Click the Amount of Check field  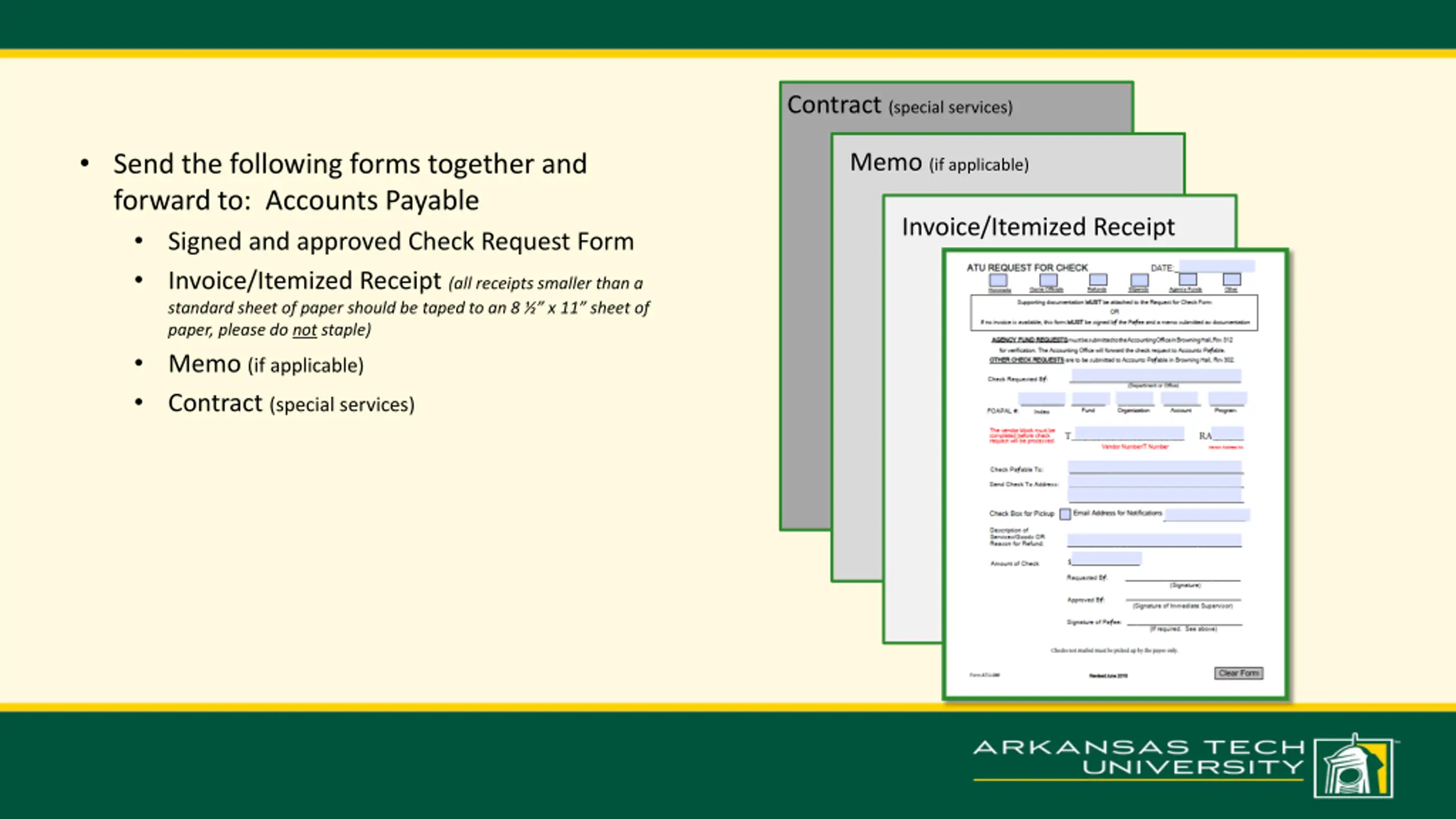point(1106,559)
